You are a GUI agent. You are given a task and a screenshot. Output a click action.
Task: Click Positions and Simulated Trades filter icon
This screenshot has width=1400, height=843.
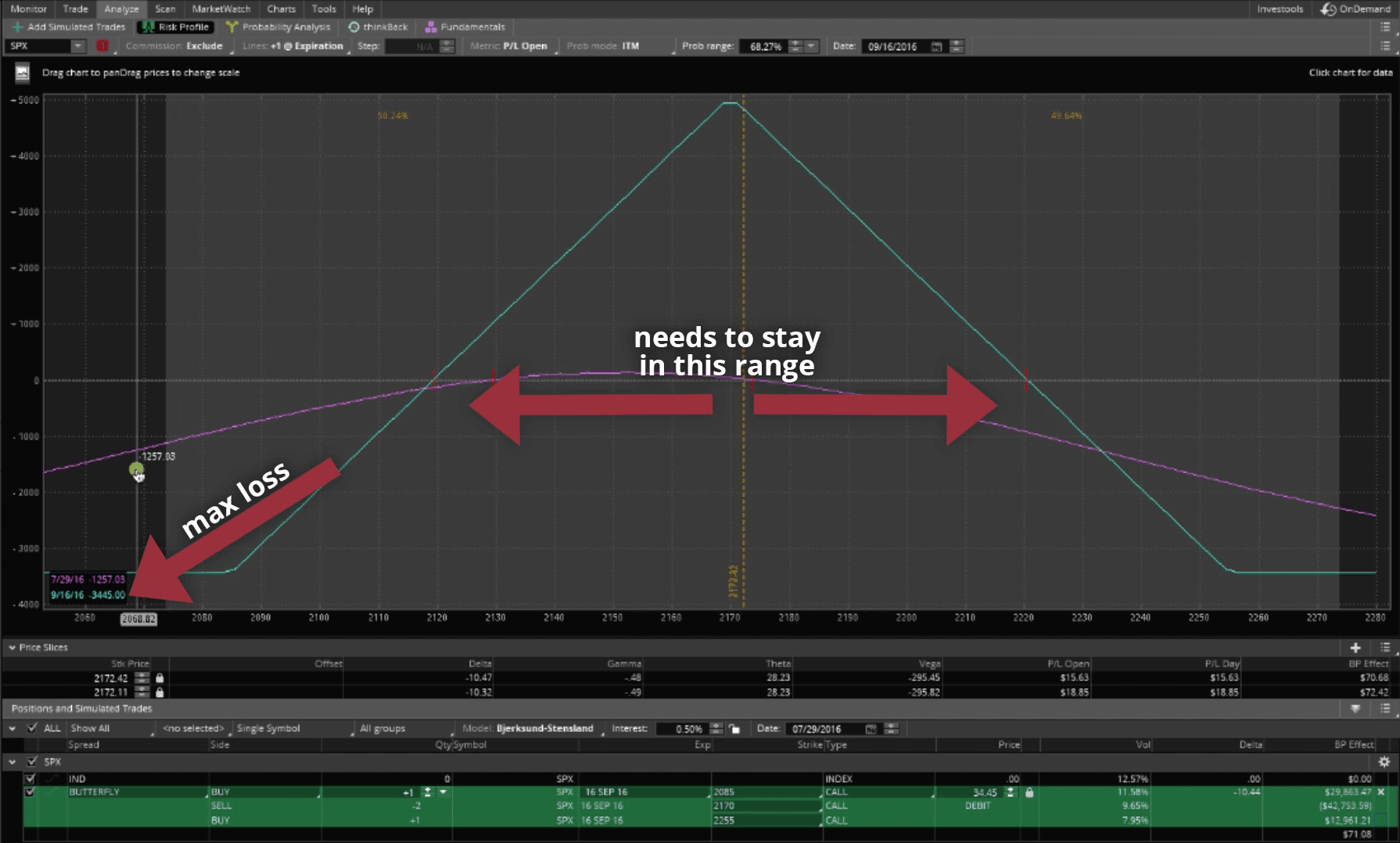[1355, 708]
